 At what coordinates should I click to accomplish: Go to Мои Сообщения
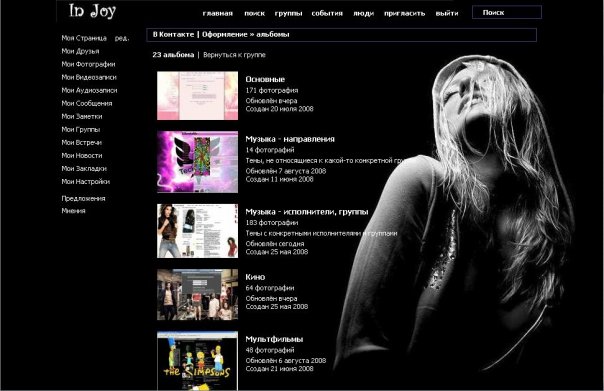coord(87,103)
